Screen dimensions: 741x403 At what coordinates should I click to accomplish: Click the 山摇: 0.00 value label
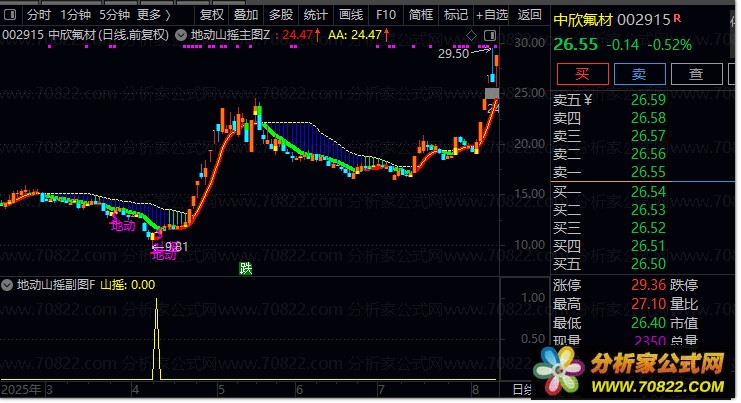pos(128,285)
